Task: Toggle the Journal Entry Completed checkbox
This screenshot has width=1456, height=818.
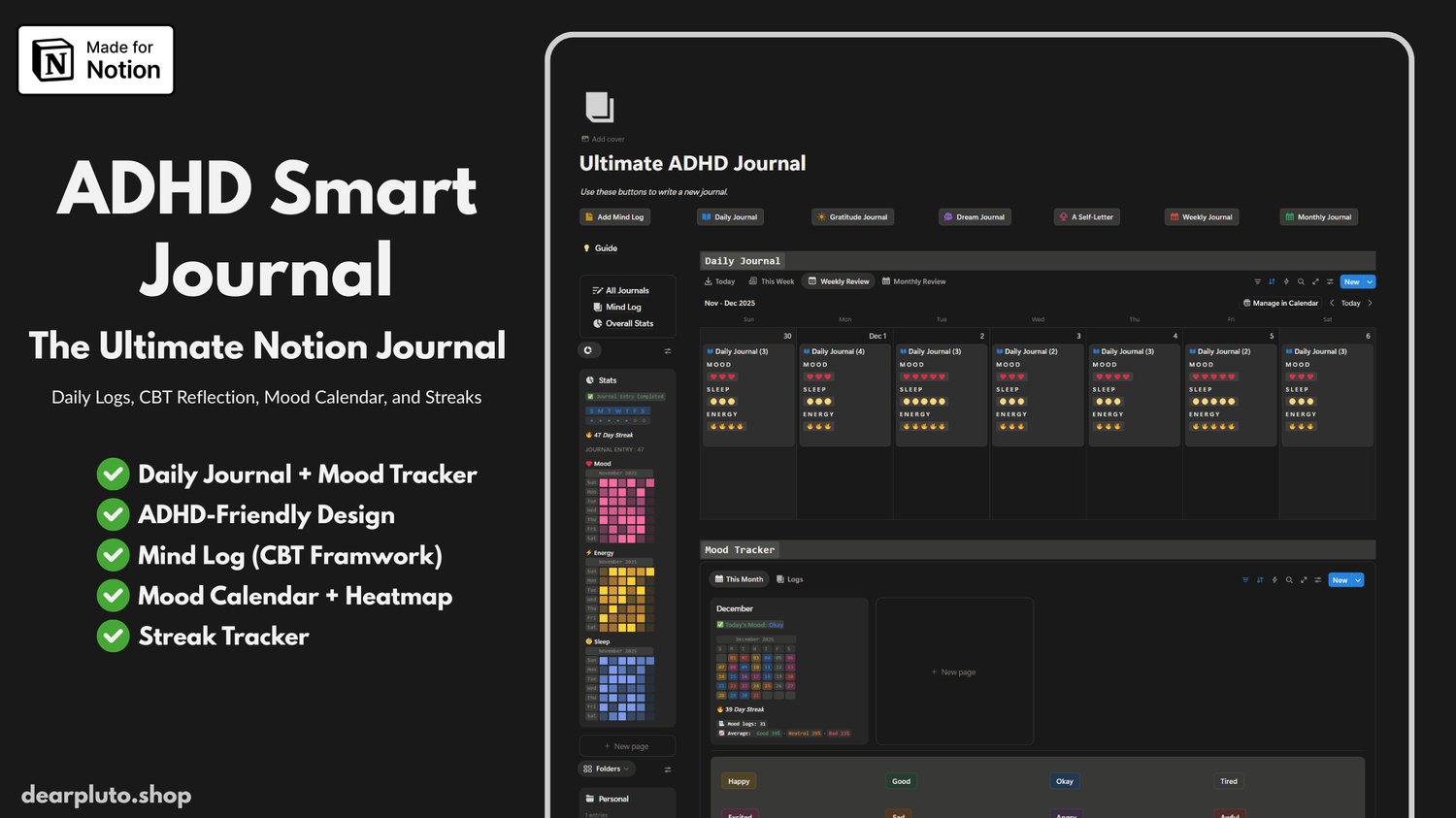Action: click(589, 396)
